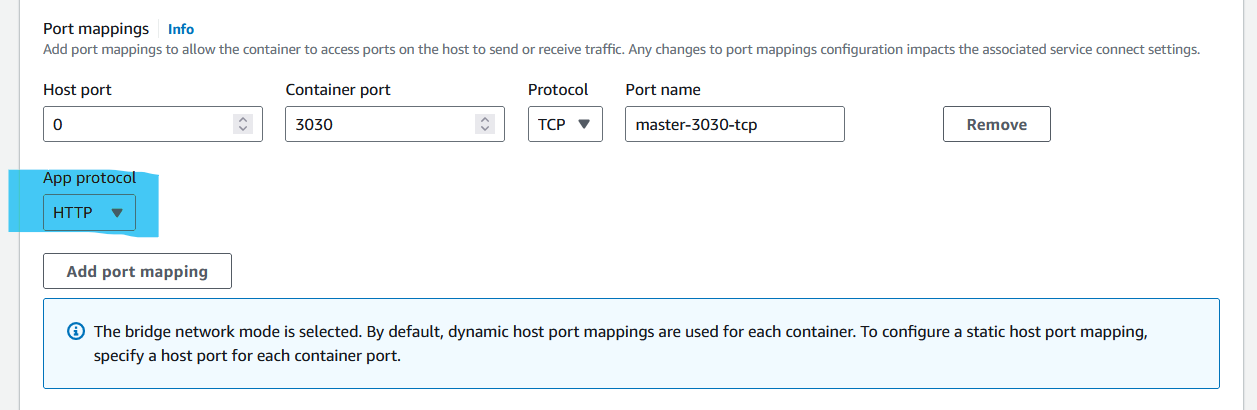Click the Host port input field

[153, 124]
